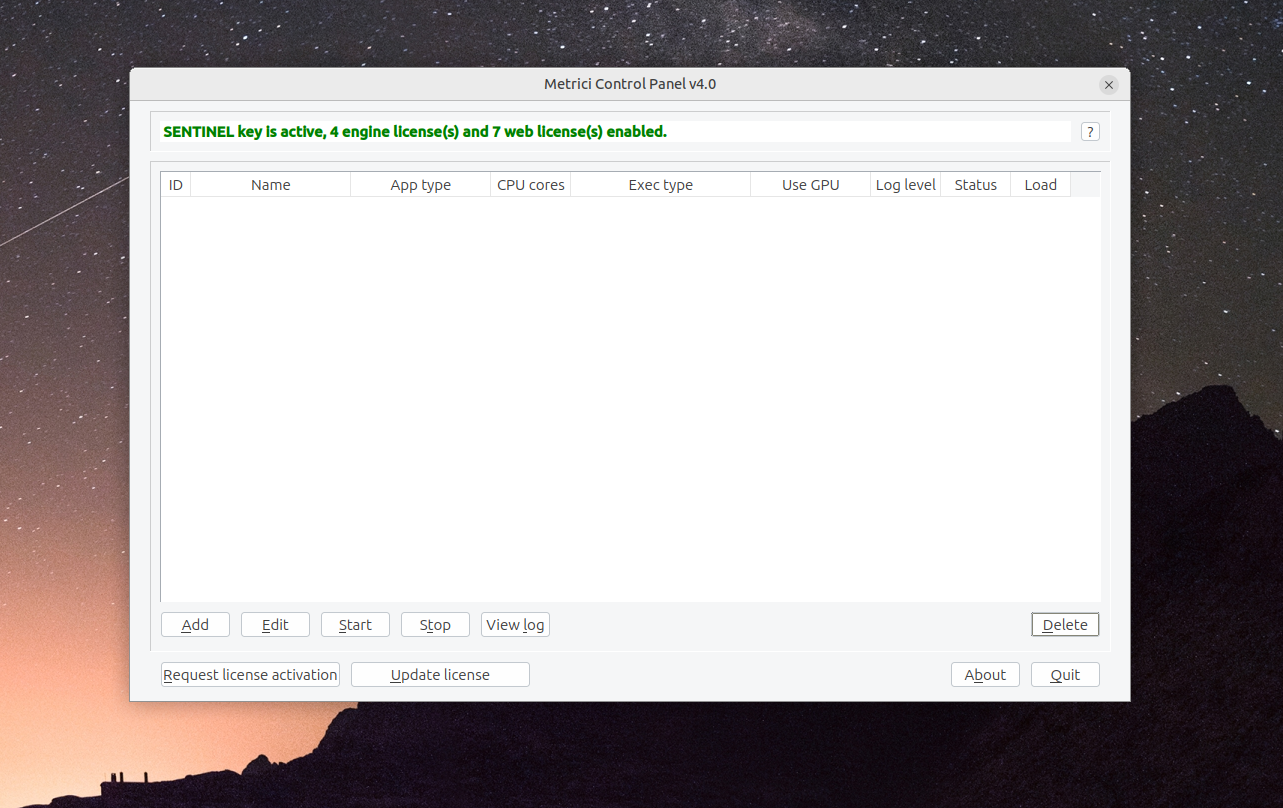This screenshot has height=808, width=1283.
Task: Open the About dialog
Action: point(985,674)
